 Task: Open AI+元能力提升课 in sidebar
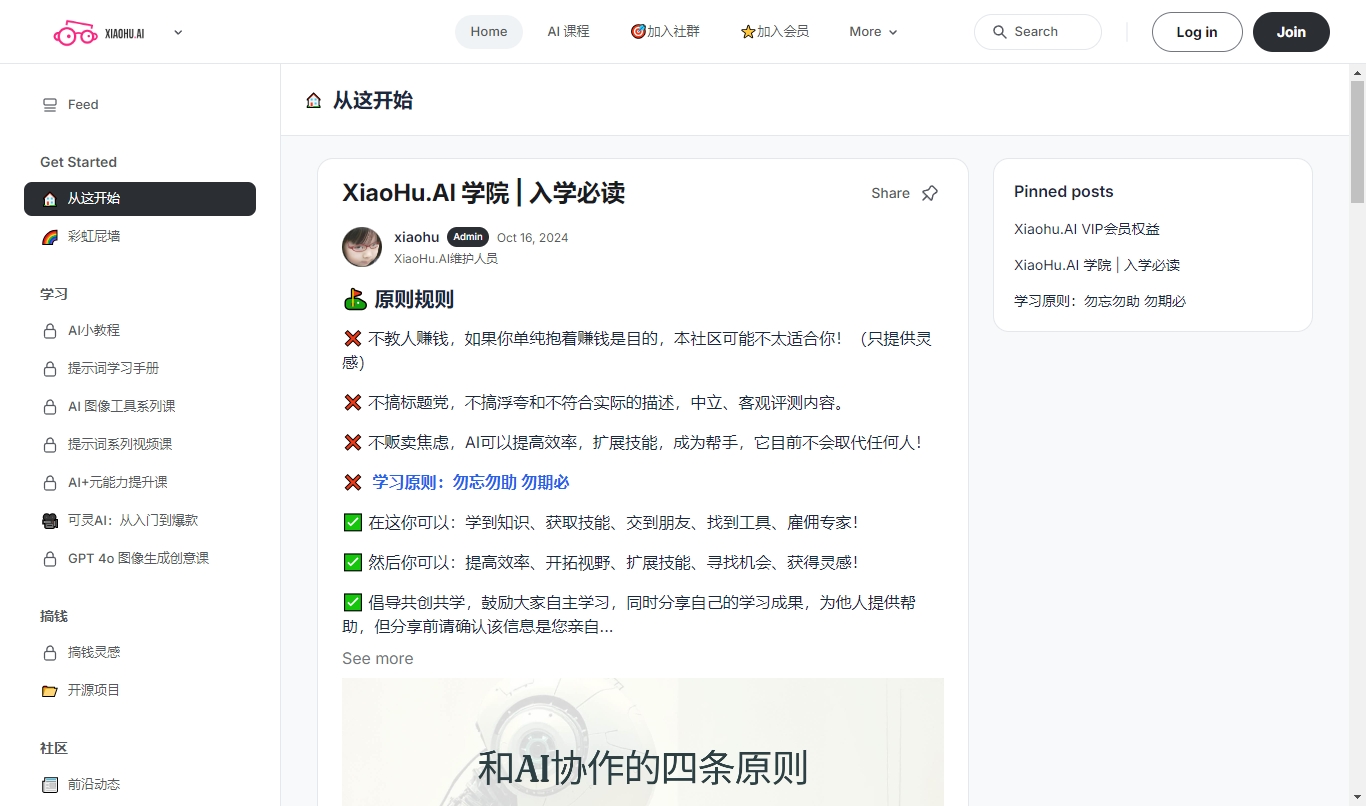click(x=140, y=483)
